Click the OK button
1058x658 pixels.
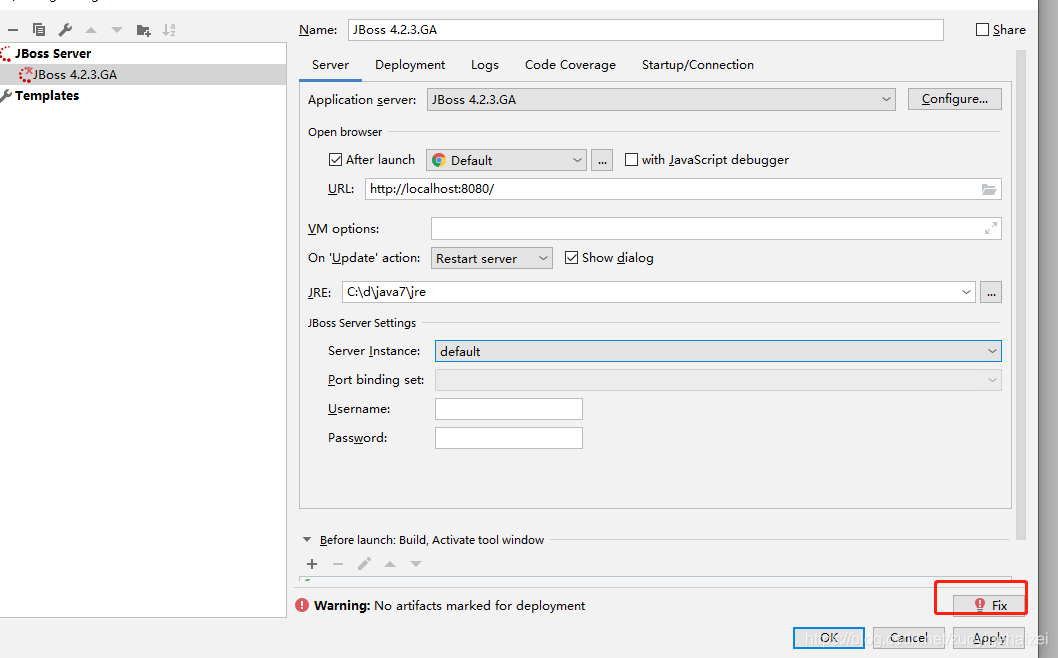click(829, 638)
